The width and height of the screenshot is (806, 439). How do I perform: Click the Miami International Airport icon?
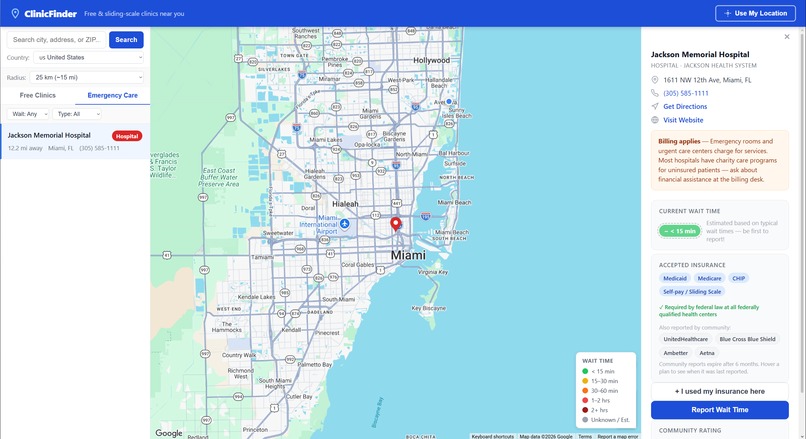tap(344, 224)
